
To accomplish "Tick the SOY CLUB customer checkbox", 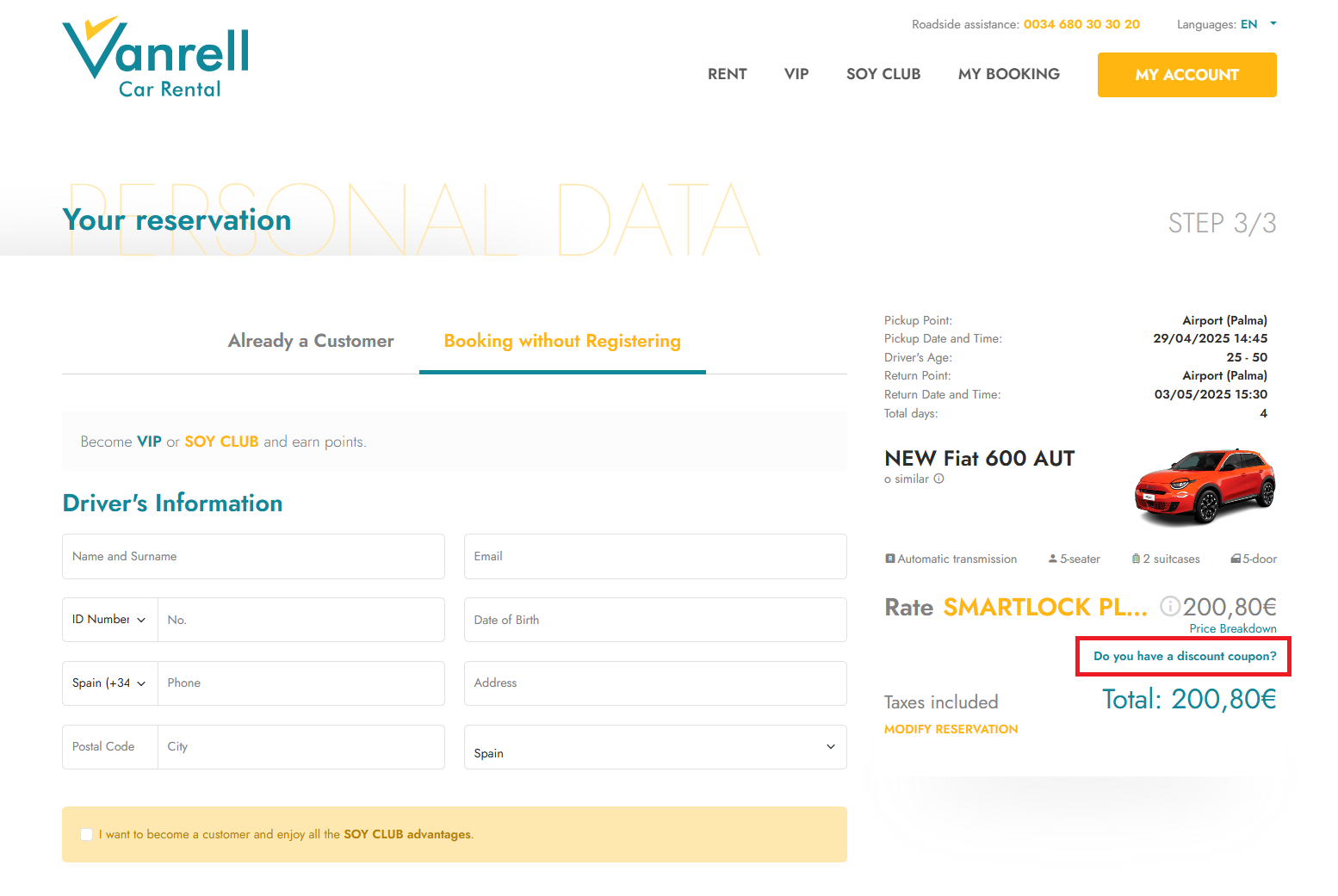I will [87, 835].
